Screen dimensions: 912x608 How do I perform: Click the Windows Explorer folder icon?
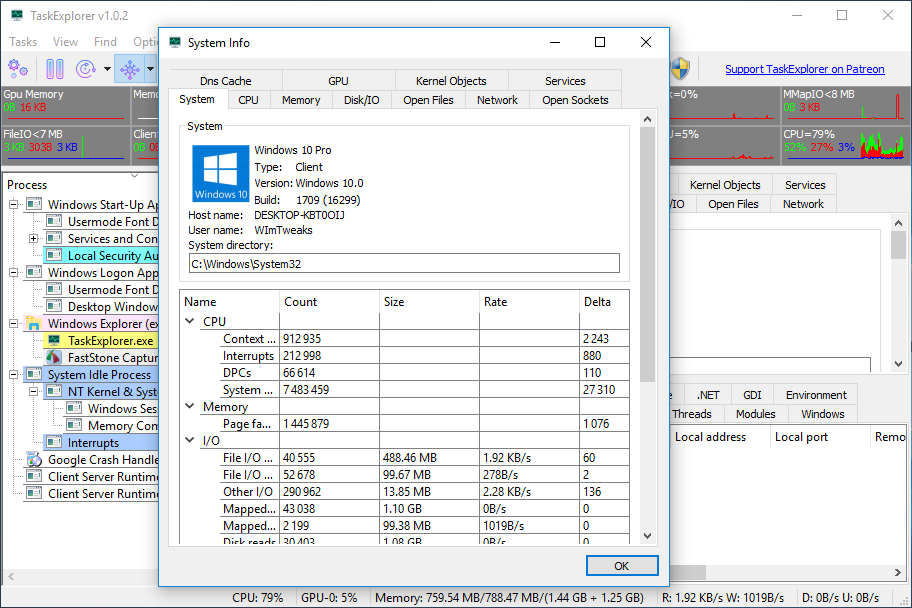pyautogui.click(x=34, y=323)
